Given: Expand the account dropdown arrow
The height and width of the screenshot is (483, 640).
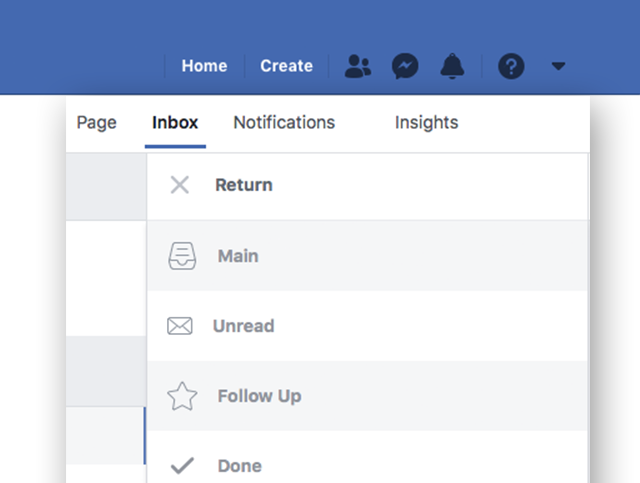Looking at the screenshot, I should (558, 66).
